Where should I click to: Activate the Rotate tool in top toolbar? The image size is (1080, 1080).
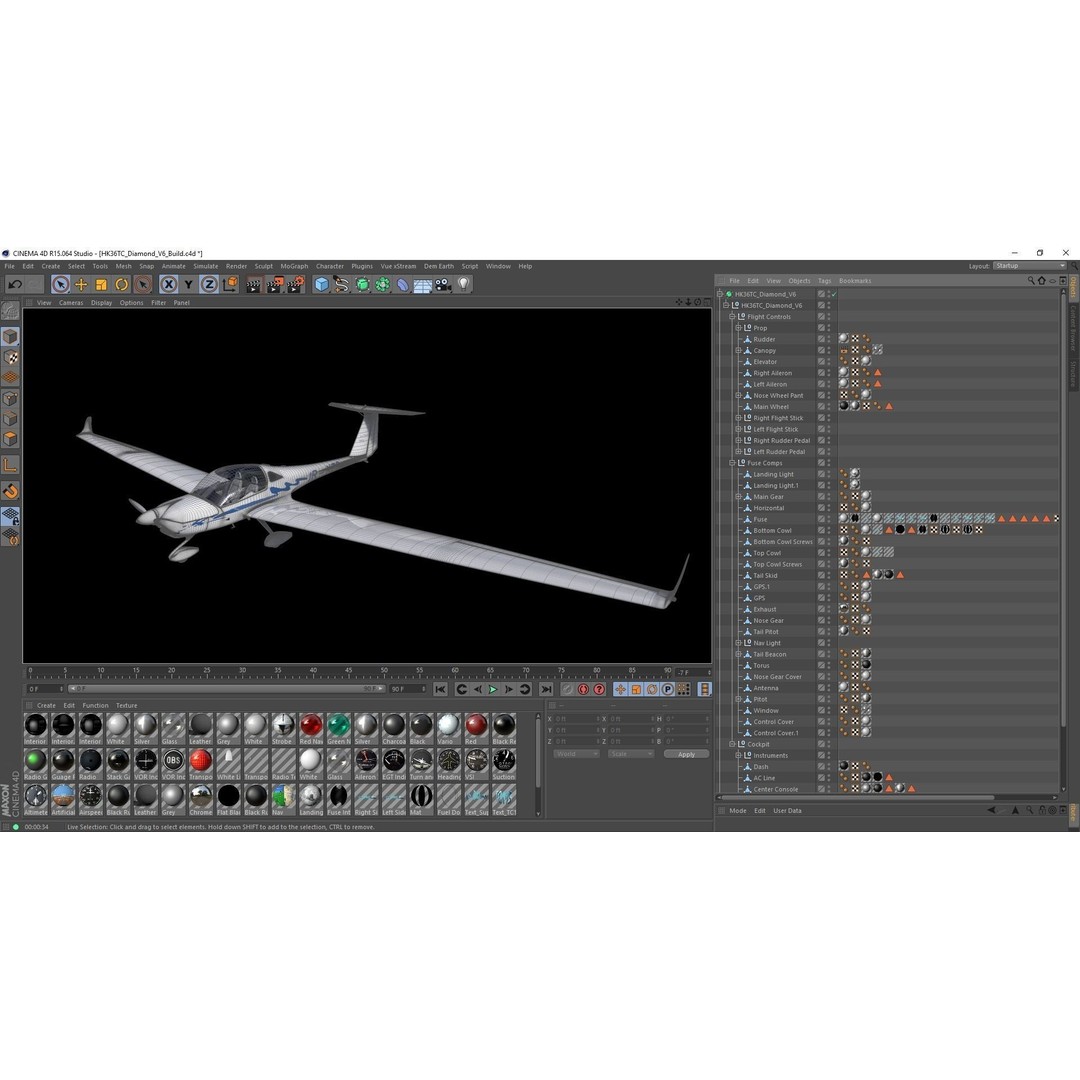(122, 284)
